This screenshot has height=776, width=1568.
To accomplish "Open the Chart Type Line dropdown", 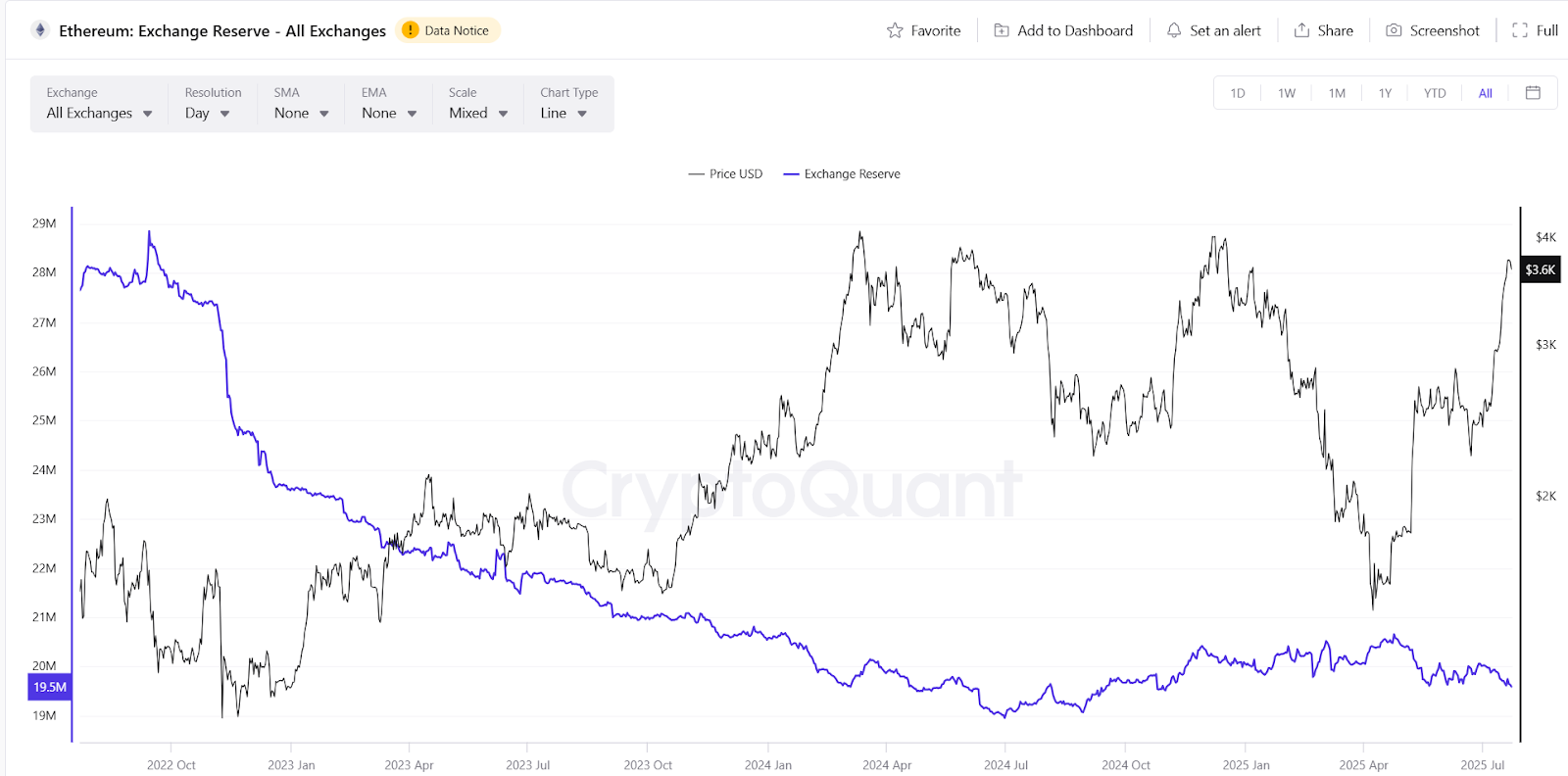I will pos(563,114).
